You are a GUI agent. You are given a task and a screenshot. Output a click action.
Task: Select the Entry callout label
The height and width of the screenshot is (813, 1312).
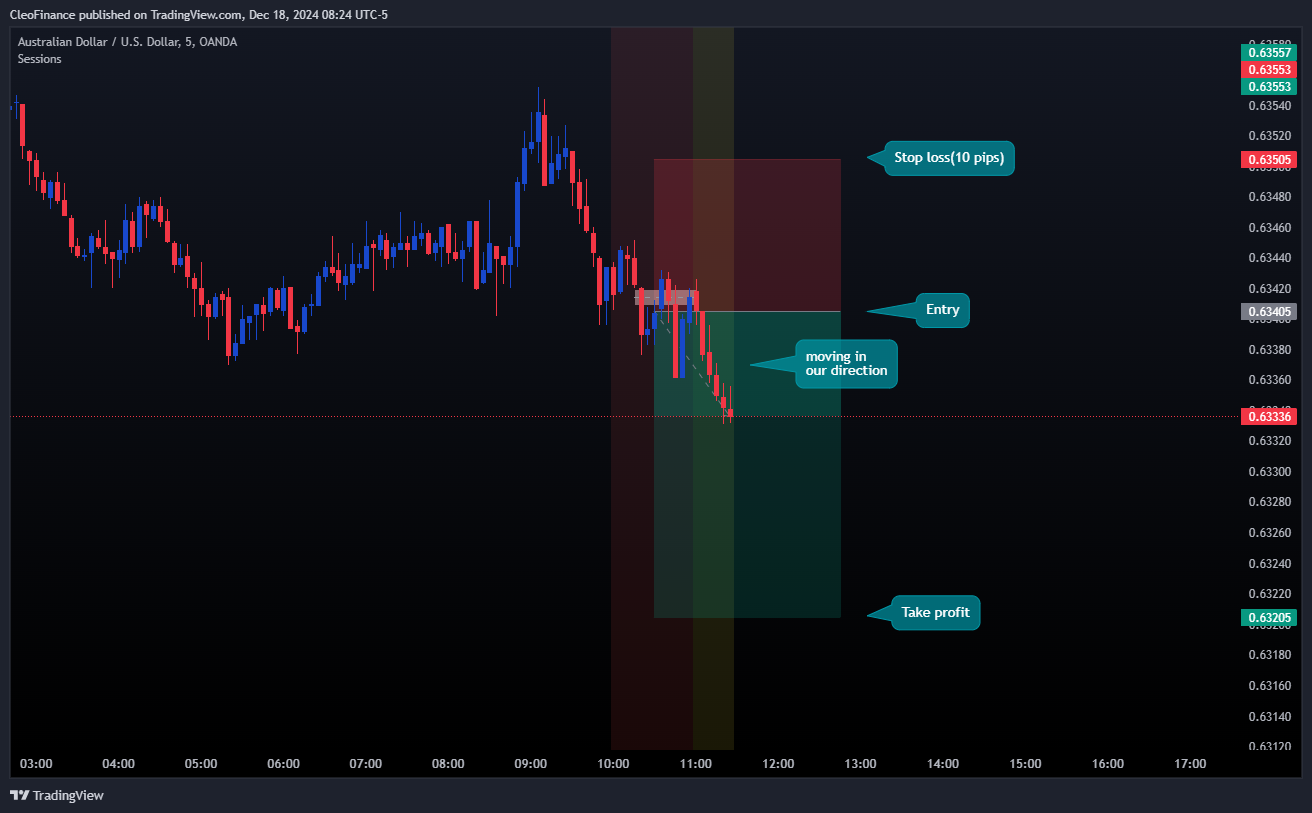pyautogui.click(x=943, y=310)
